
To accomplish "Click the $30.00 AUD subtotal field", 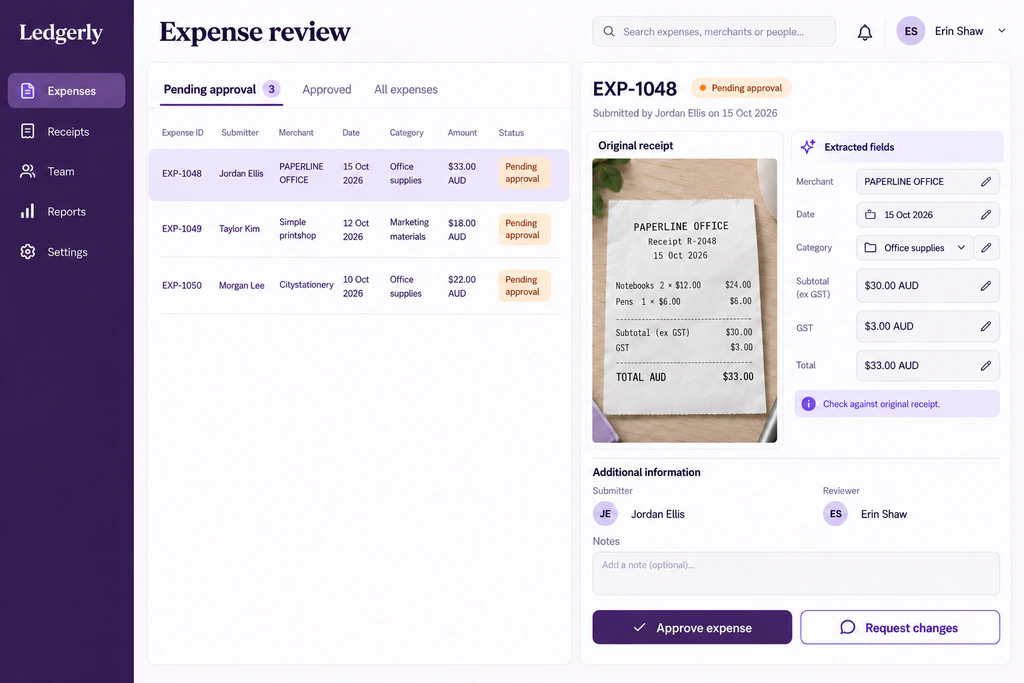I will (927, 285).
